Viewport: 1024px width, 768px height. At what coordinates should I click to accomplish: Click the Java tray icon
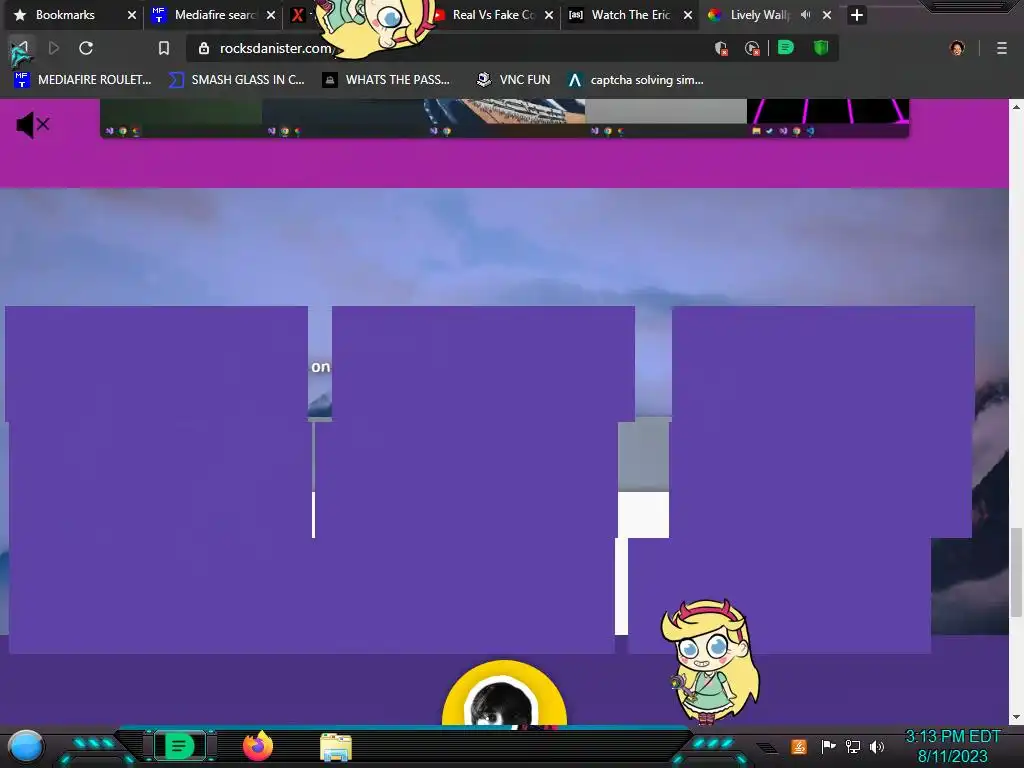pyautogui.click(x=799, y=746)
